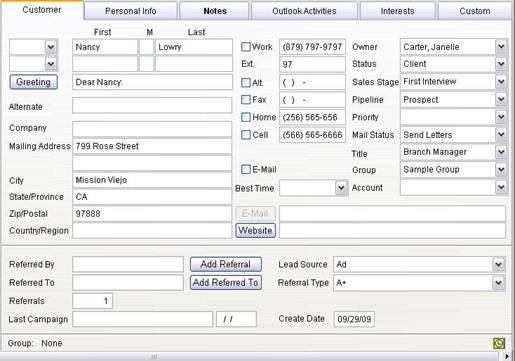Open the Notes tab
This screenshot has width=515, height=361.
[x=215, y=11]
